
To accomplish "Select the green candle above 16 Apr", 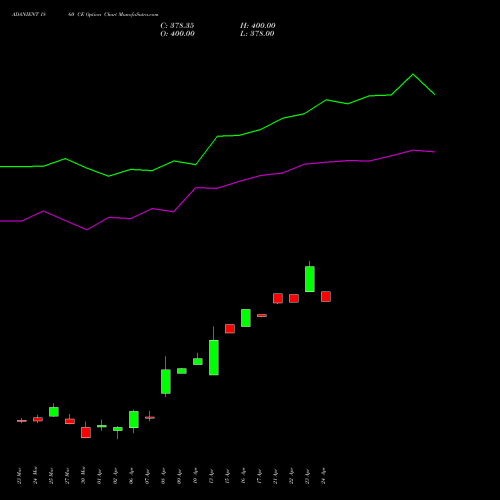I will [246, 318].
